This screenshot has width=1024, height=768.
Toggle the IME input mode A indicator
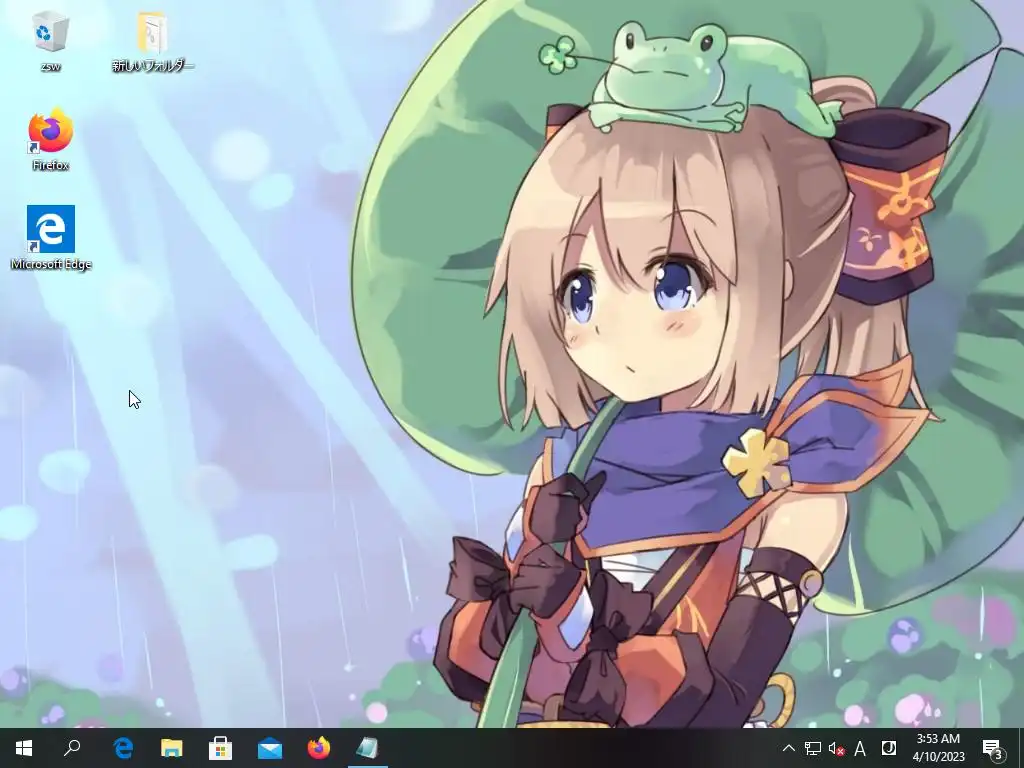860,748
